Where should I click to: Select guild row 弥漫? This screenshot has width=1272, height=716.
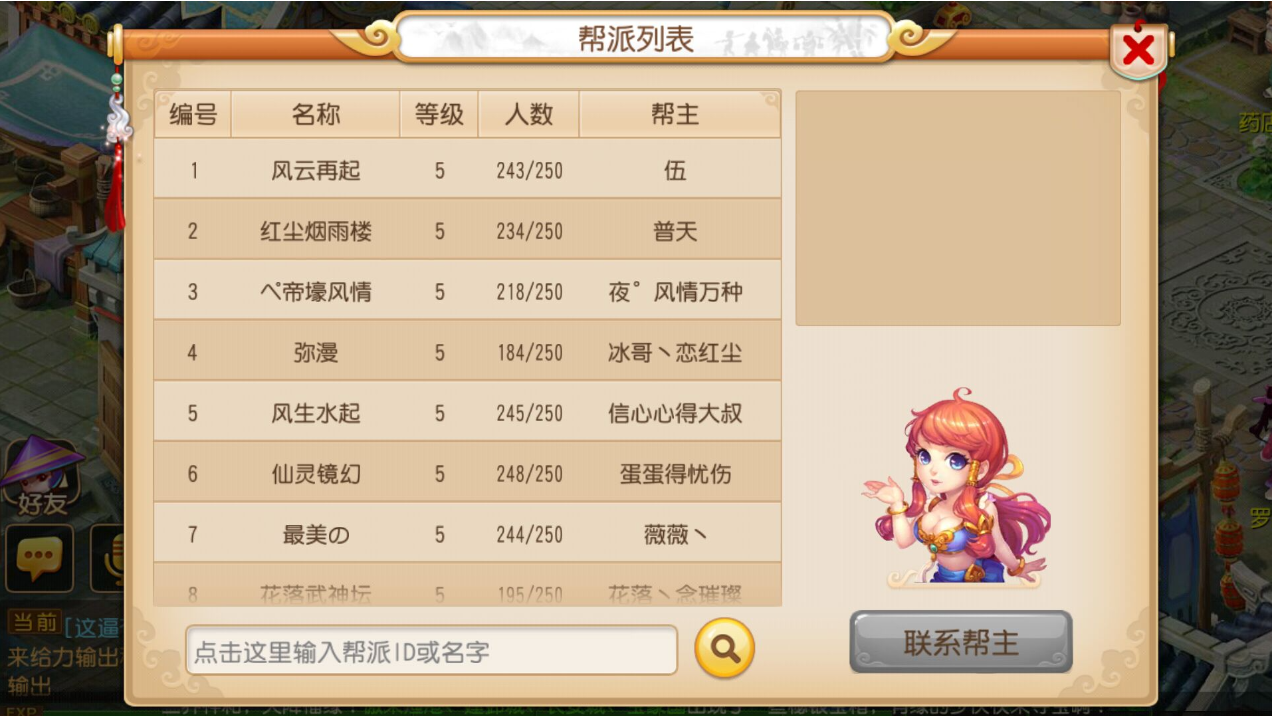[x=467, y=351]
